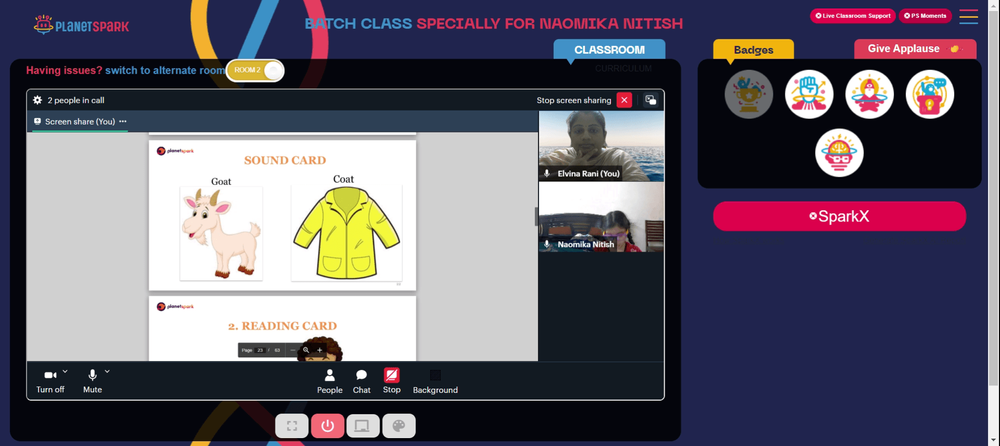Screen dimensions: 1000x446
Task: Select the Screen share (You) tab
Action: click(80, 121)
